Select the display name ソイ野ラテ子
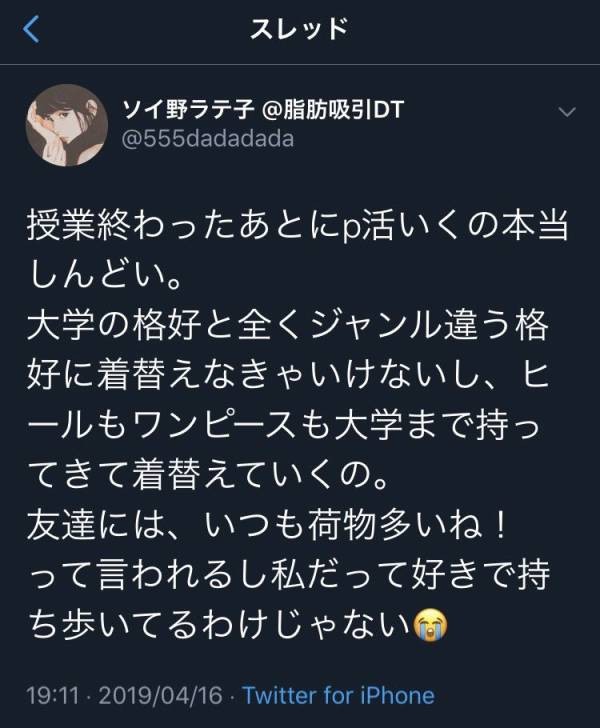The image size is (600, 728). click(188, 110)
